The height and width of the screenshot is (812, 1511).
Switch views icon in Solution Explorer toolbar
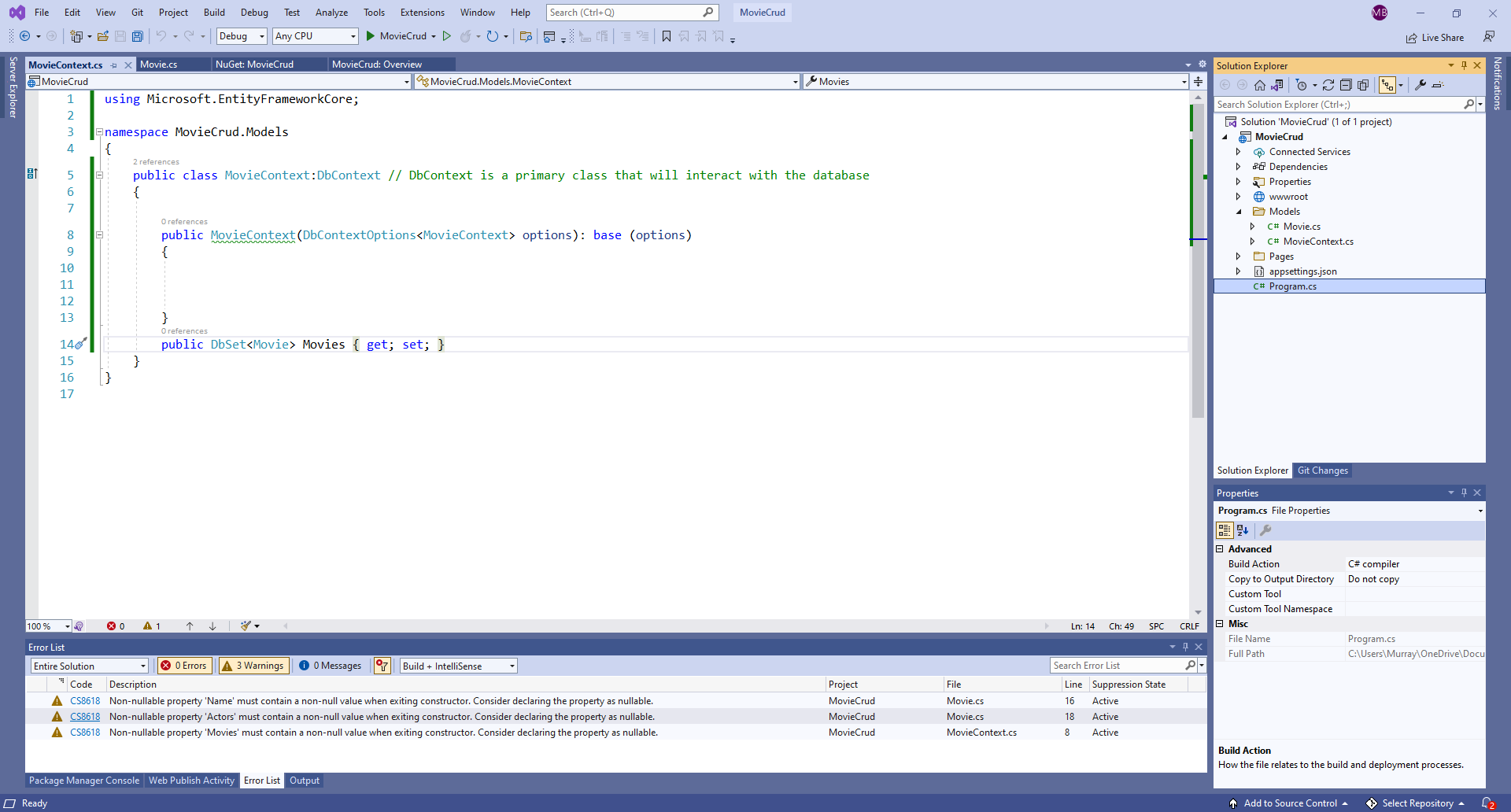pos(1277,85)
